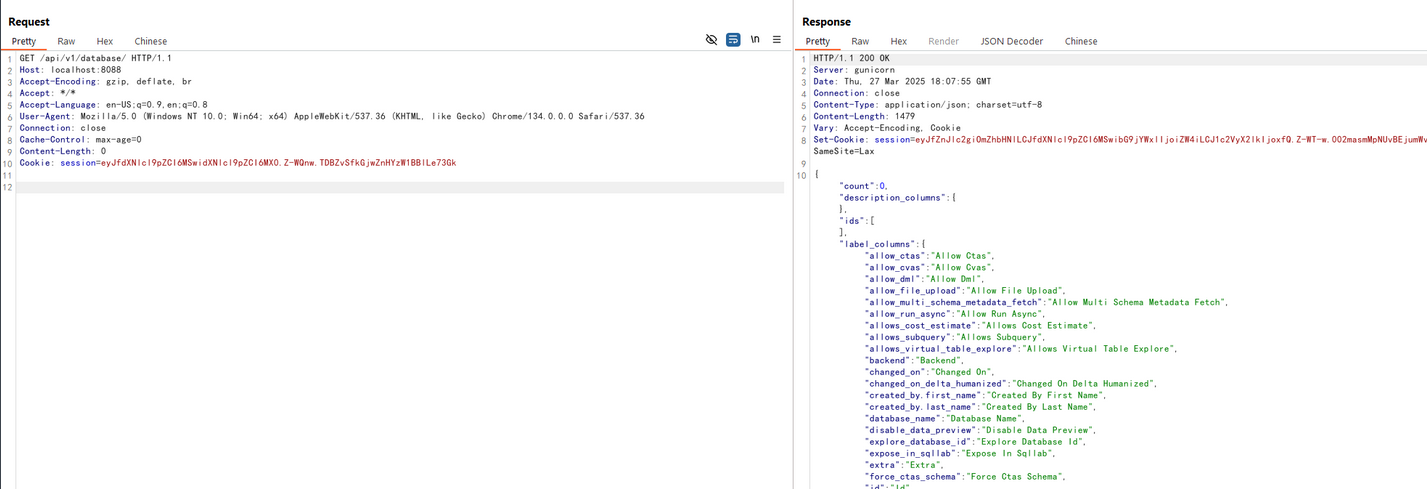Image resolution: width=1427 pixels, height=489 pixels.
Task: Switch to the Request Raw tab
Action: coord(66,41)
